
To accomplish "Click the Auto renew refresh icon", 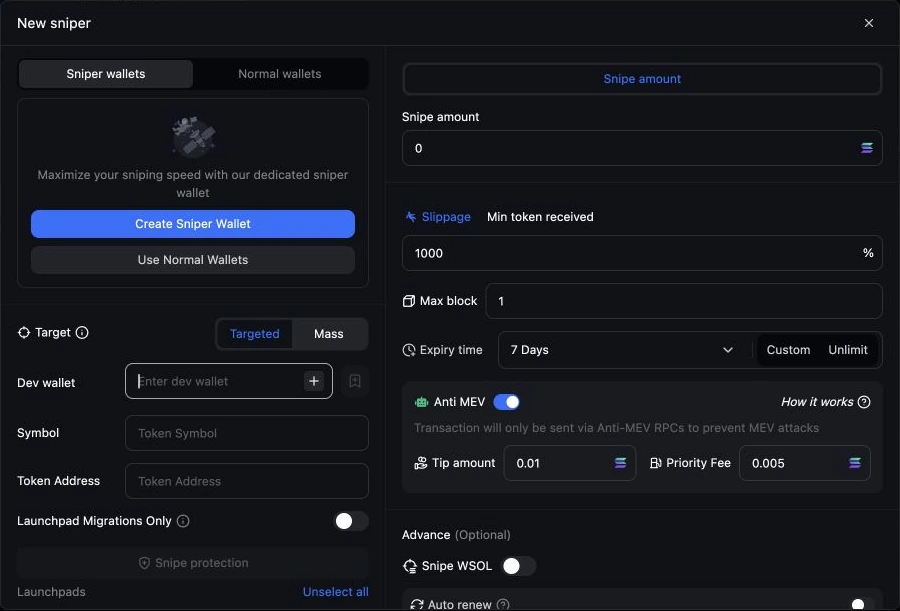I will point(417,604).
